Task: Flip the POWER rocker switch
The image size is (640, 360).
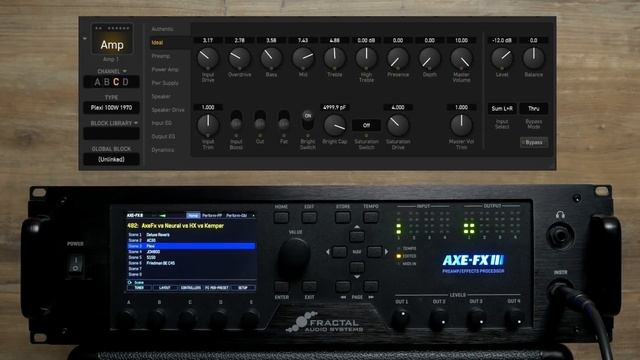Action: point(76,264)
